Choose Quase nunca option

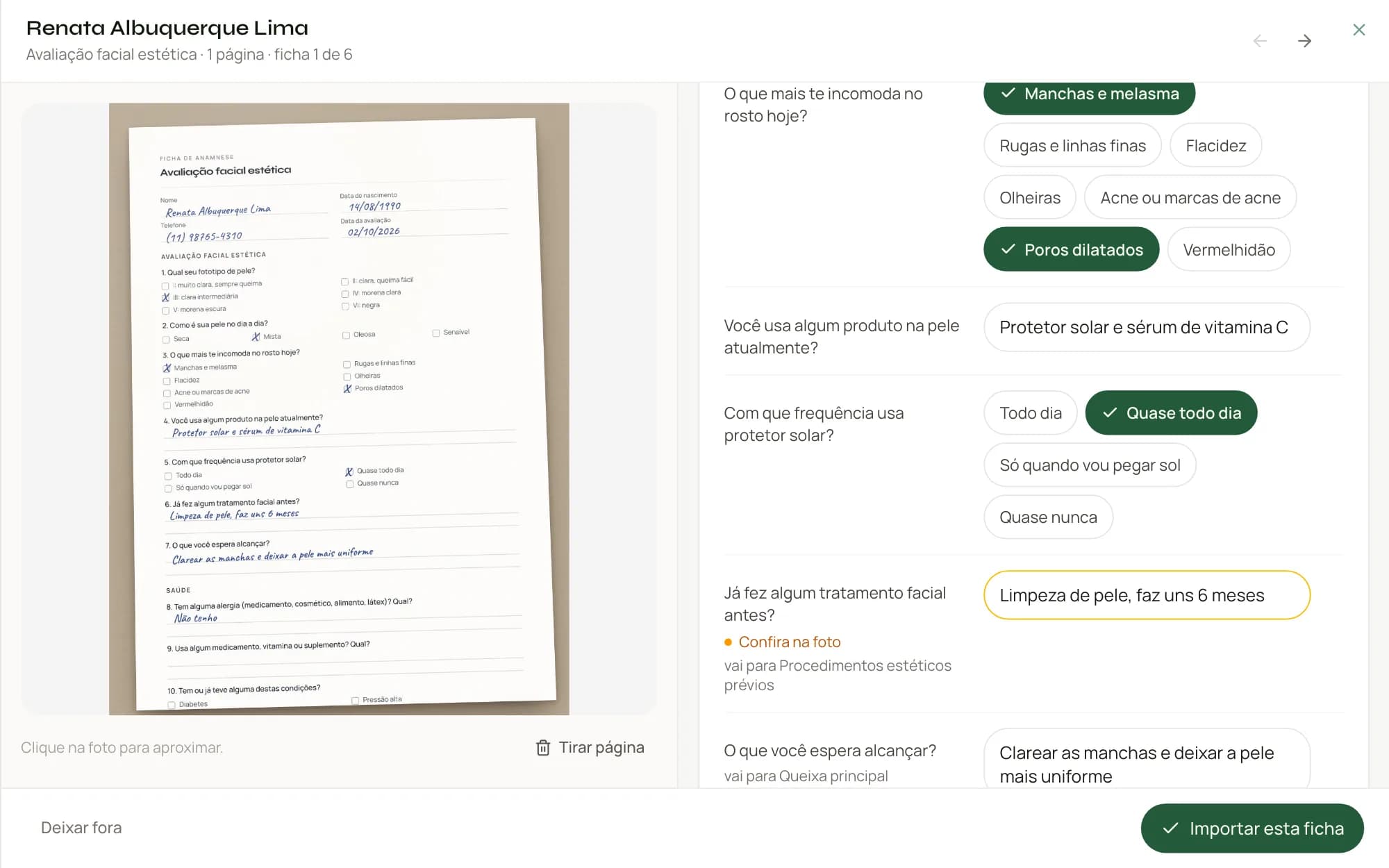1048,517
